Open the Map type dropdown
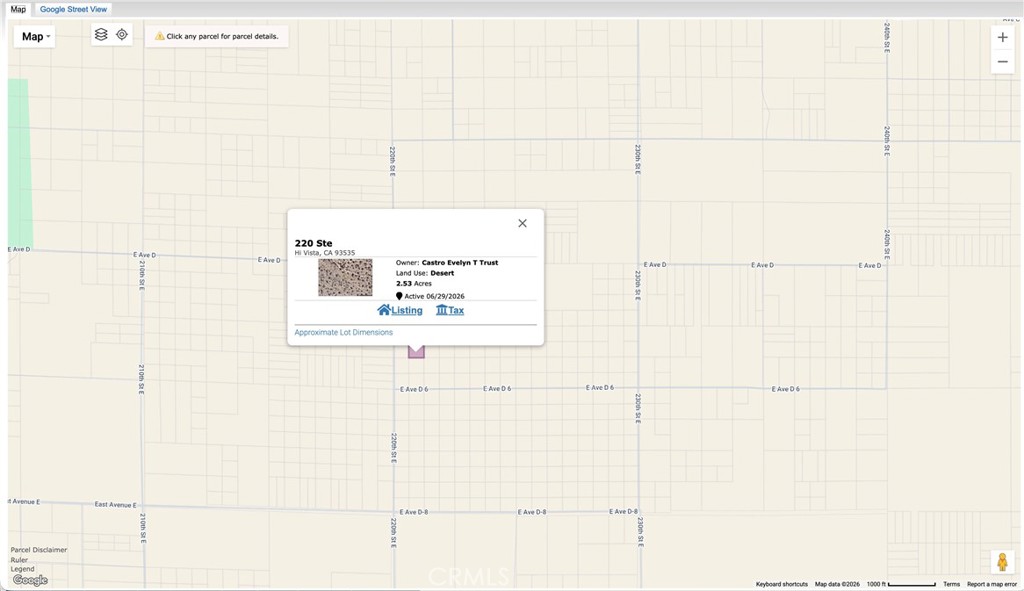 [35, 37]
